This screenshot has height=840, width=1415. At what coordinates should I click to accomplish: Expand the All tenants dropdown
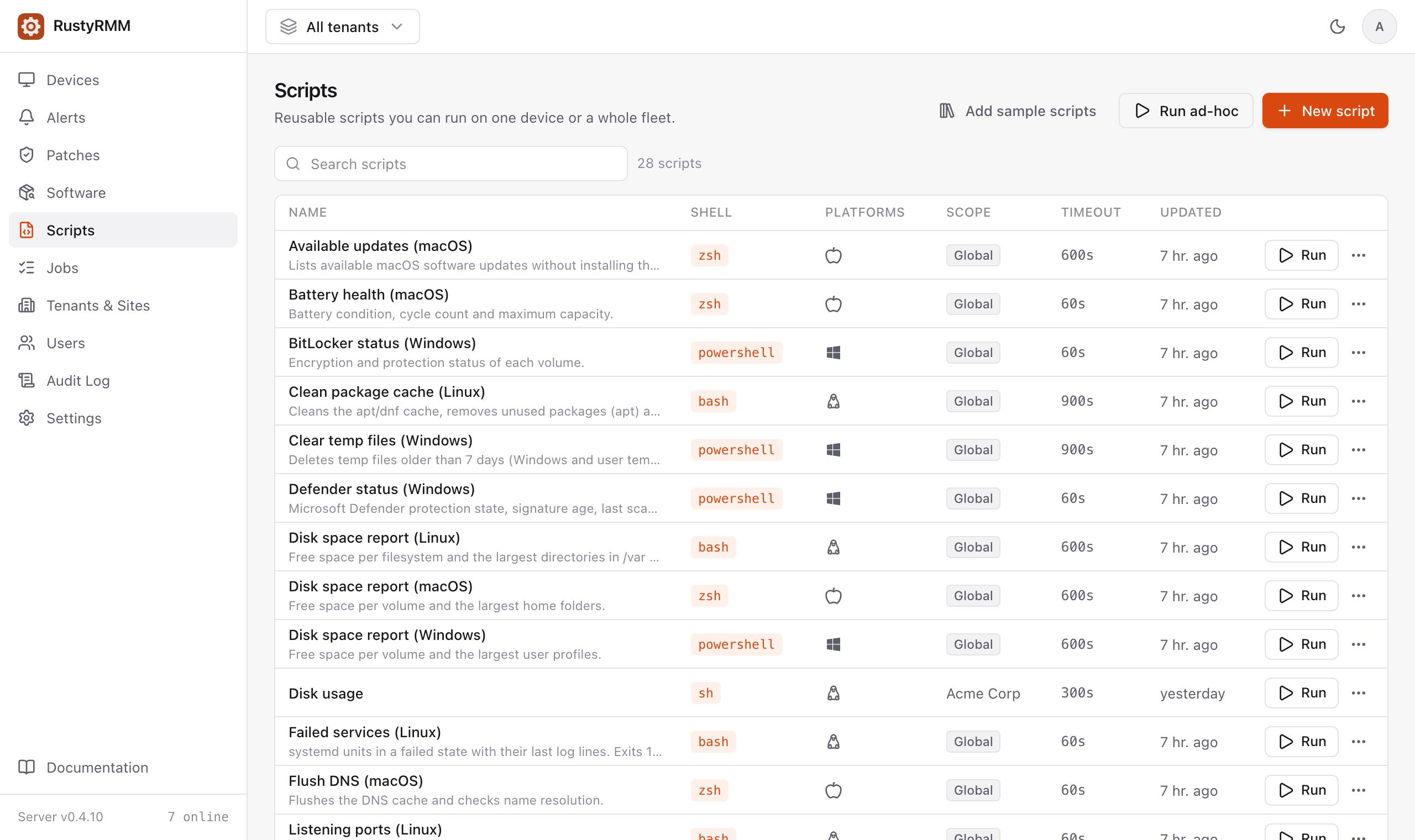[343, 27]
